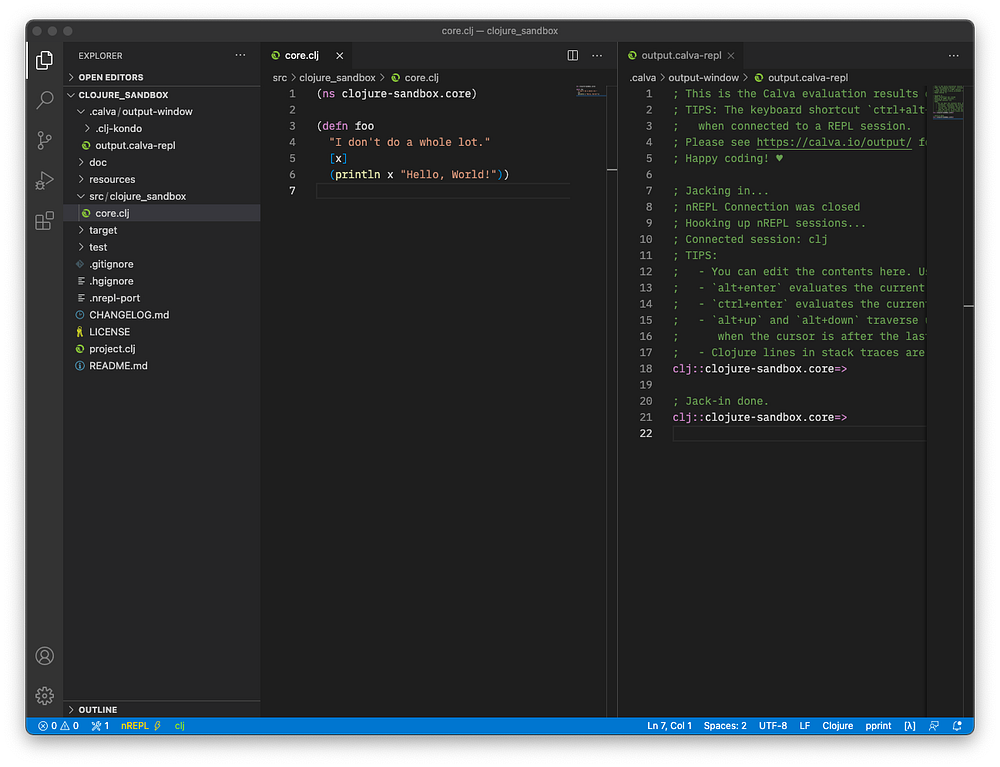This screenshot has width=1000, height=767.
Task: Toggle the paredit [λ] status bar item
Action: coord(910,726)
